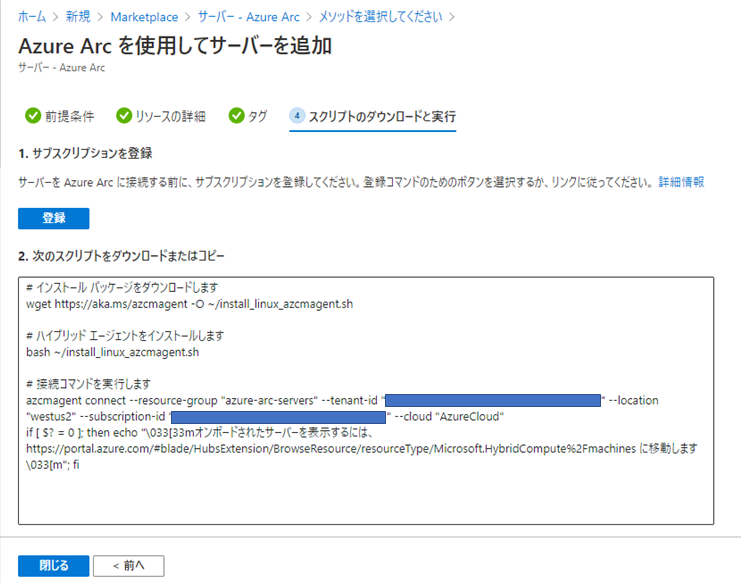The height and width of the screenshot is (583, 741).
Task: Click page title Azure Arc を使用してサーバーを追加
Action: tap(175, 46)
